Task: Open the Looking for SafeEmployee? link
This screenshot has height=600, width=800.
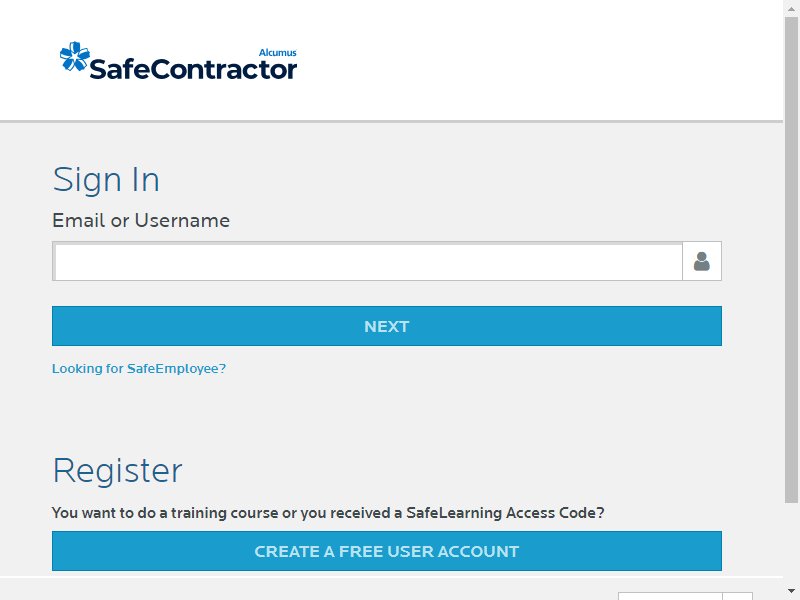Action: (x=139, y=368)
